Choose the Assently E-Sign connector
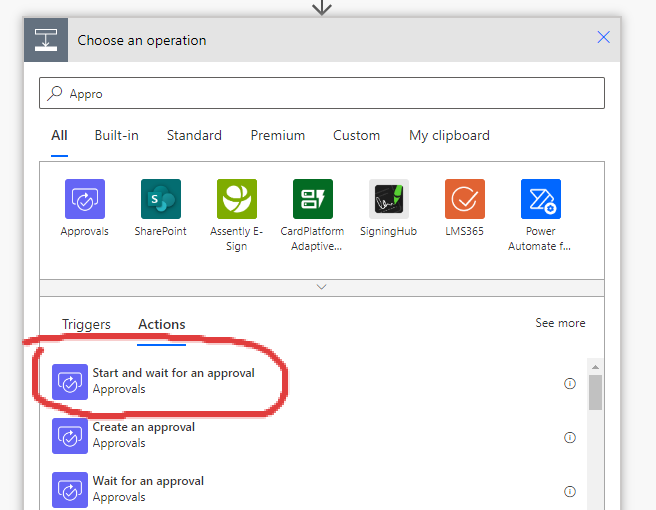Screen dimensions: 656x510 click(x=237, y=199)
